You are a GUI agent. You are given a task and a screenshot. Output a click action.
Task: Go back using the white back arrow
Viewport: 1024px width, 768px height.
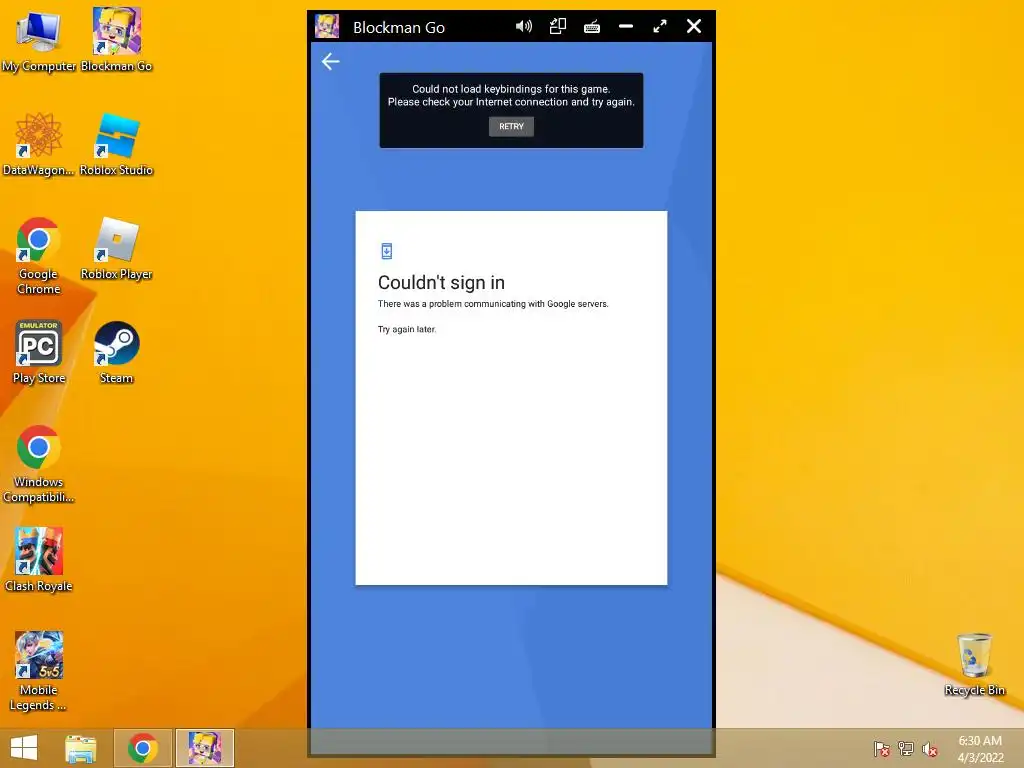330,61
